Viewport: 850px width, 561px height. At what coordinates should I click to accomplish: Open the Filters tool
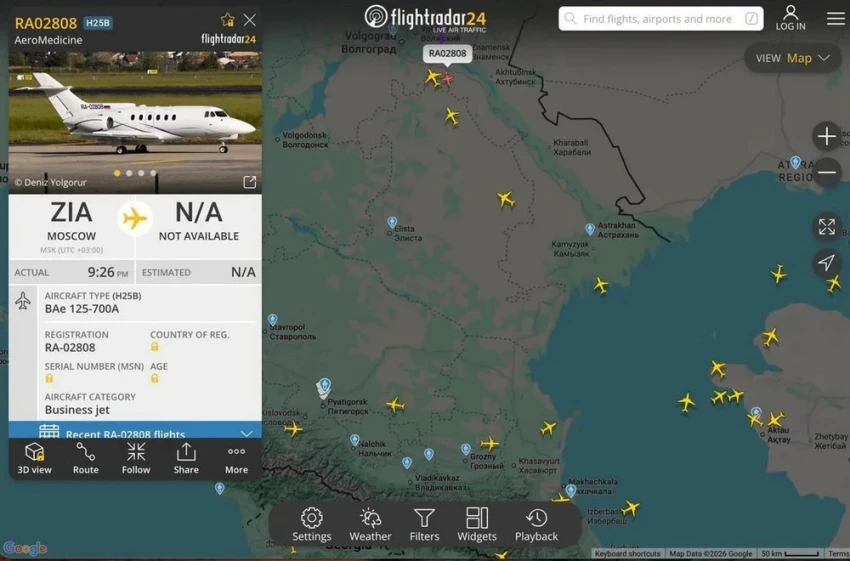[x=424, y=524]
